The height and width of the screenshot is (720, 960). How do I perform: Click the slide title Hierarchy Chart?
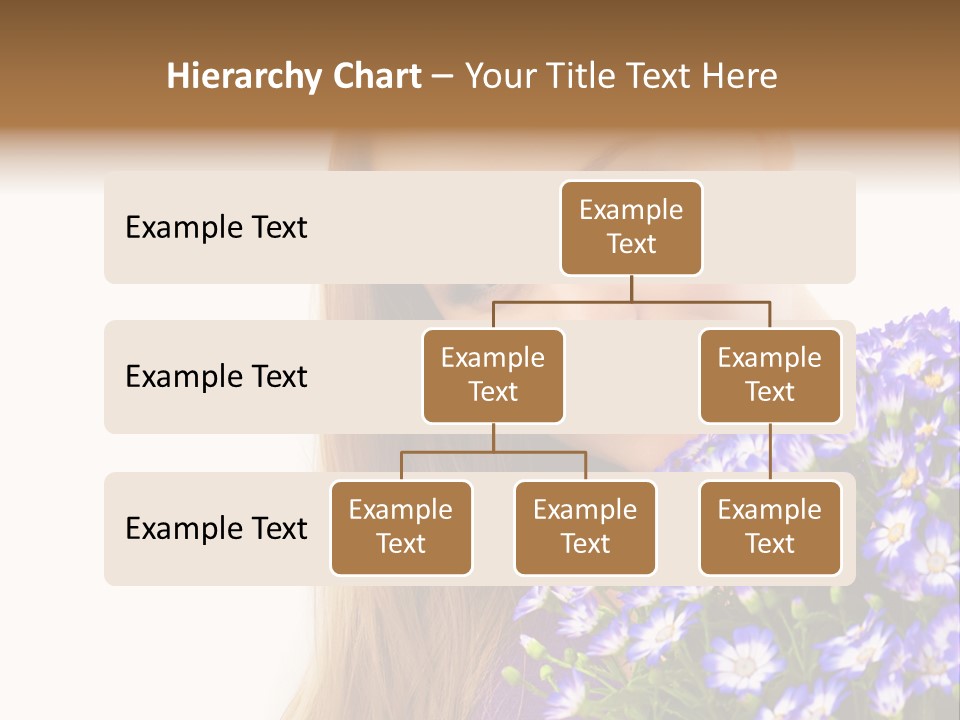click(294, 75)
